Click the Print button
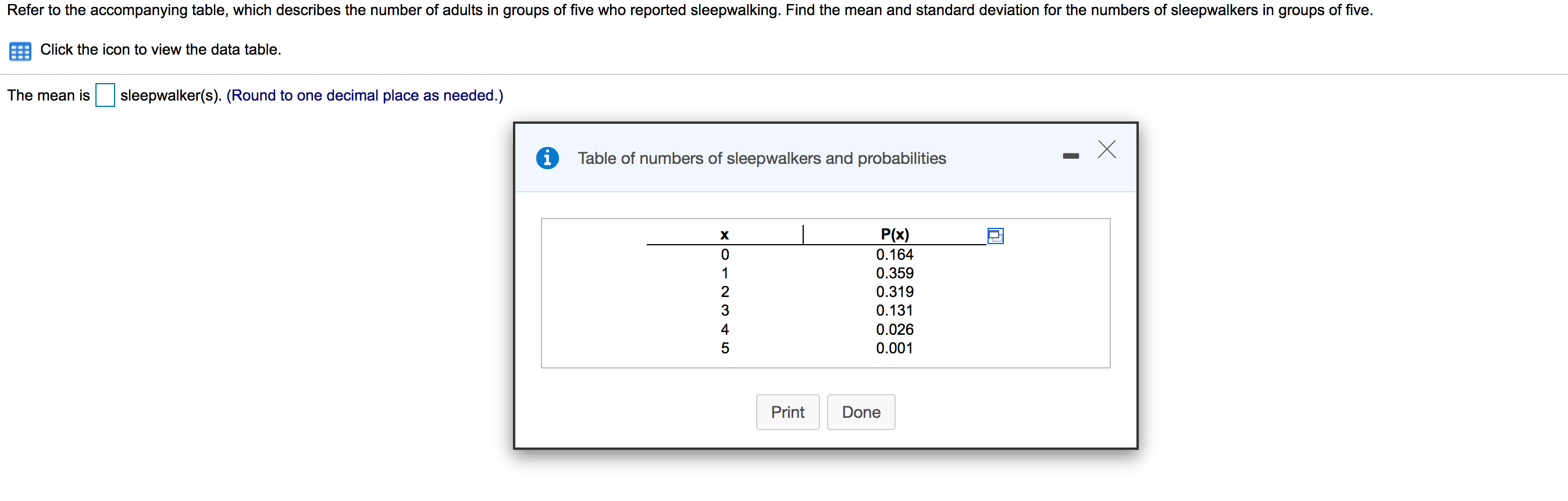This screenshot has width=1568, height=501. pyautogui.click(x=787, y=412)
